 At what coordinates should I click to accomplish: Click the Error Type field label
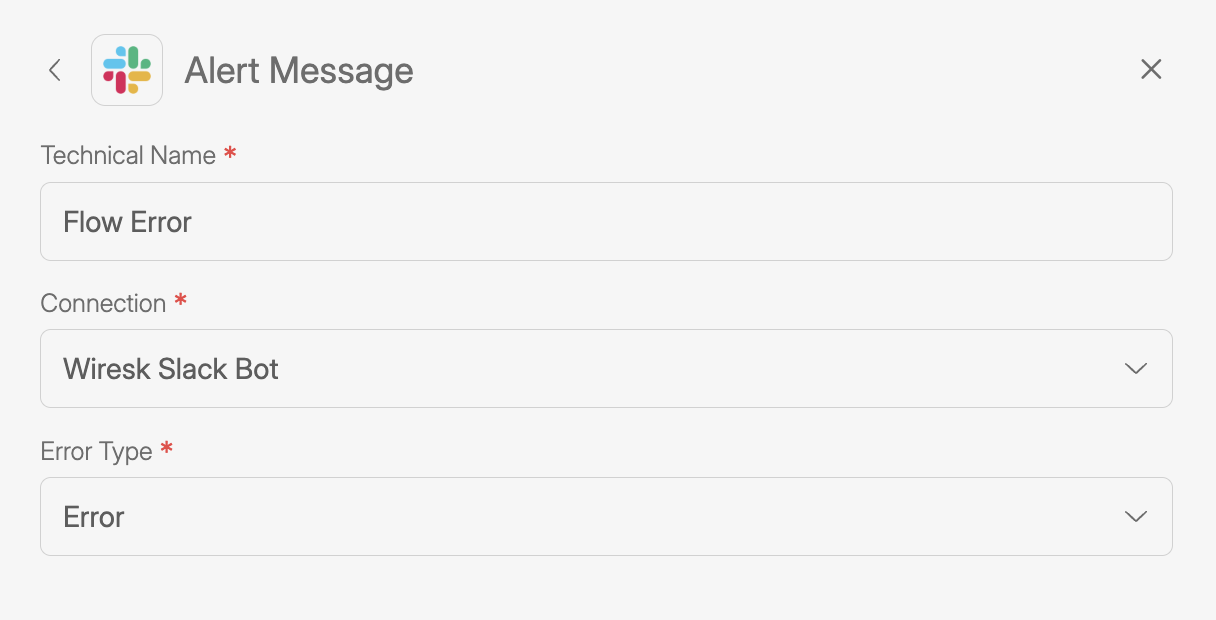[96, 452]
